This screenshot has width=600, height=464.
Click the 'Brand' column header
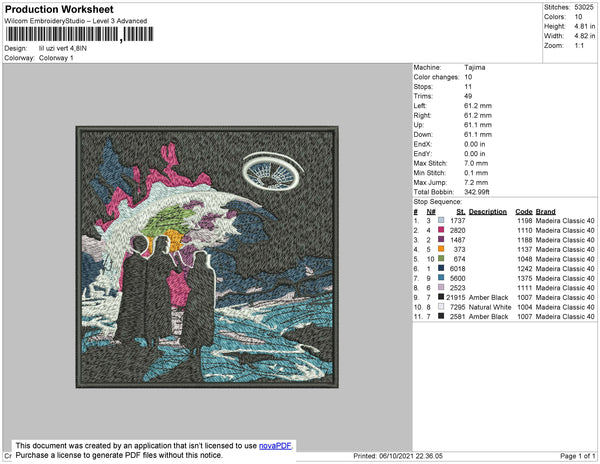(546, 212)
